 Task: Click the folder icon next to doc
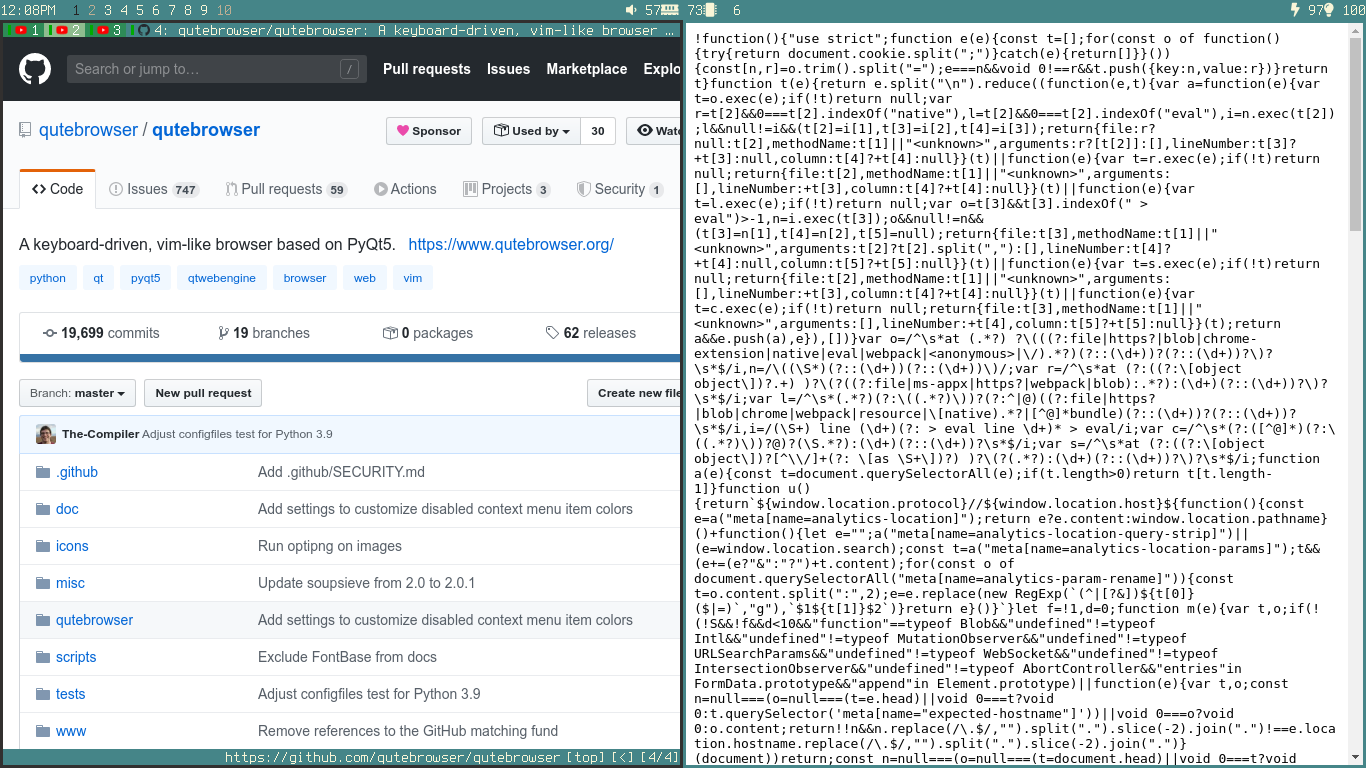(42, 509)
